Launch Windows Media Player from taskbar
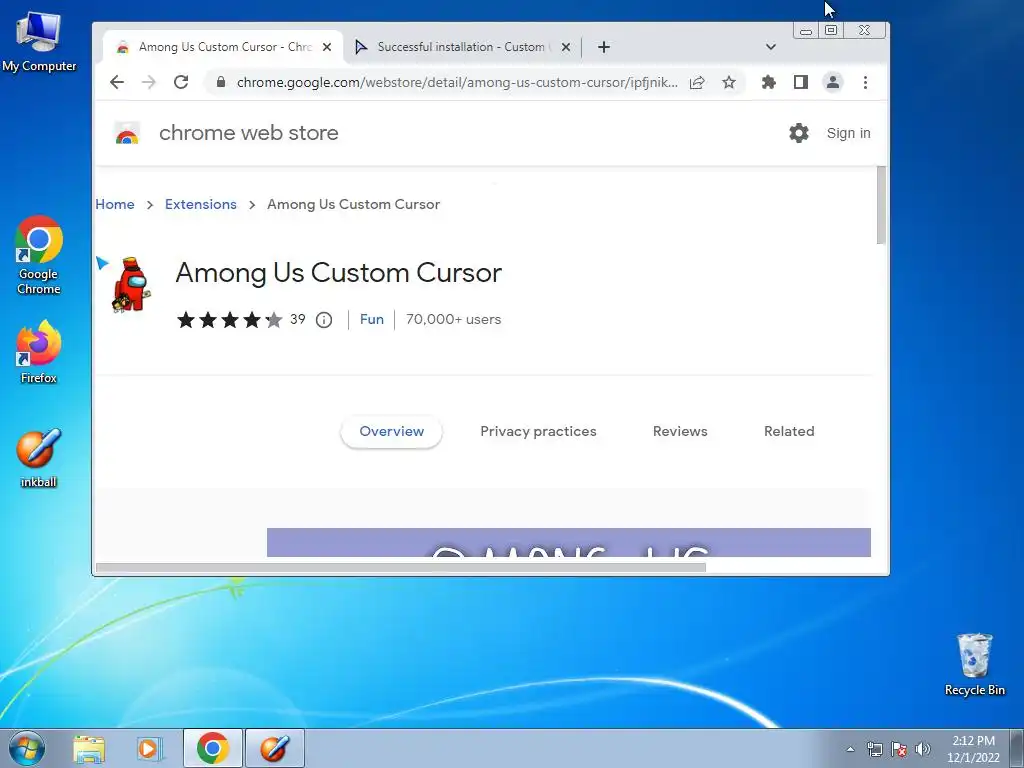This screenshot has height=768, width=1024. click(149, 748)
